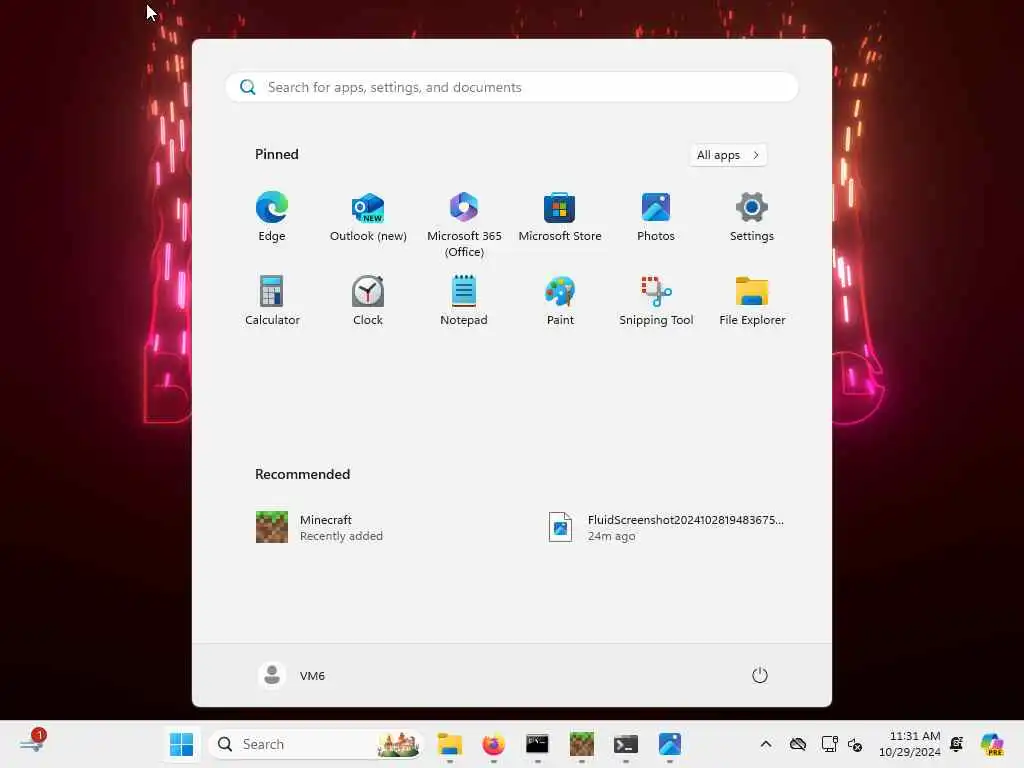This screenshot has height=768, width=1024.
Task: Open Settings from pinned apps
Action: (752, 217)
